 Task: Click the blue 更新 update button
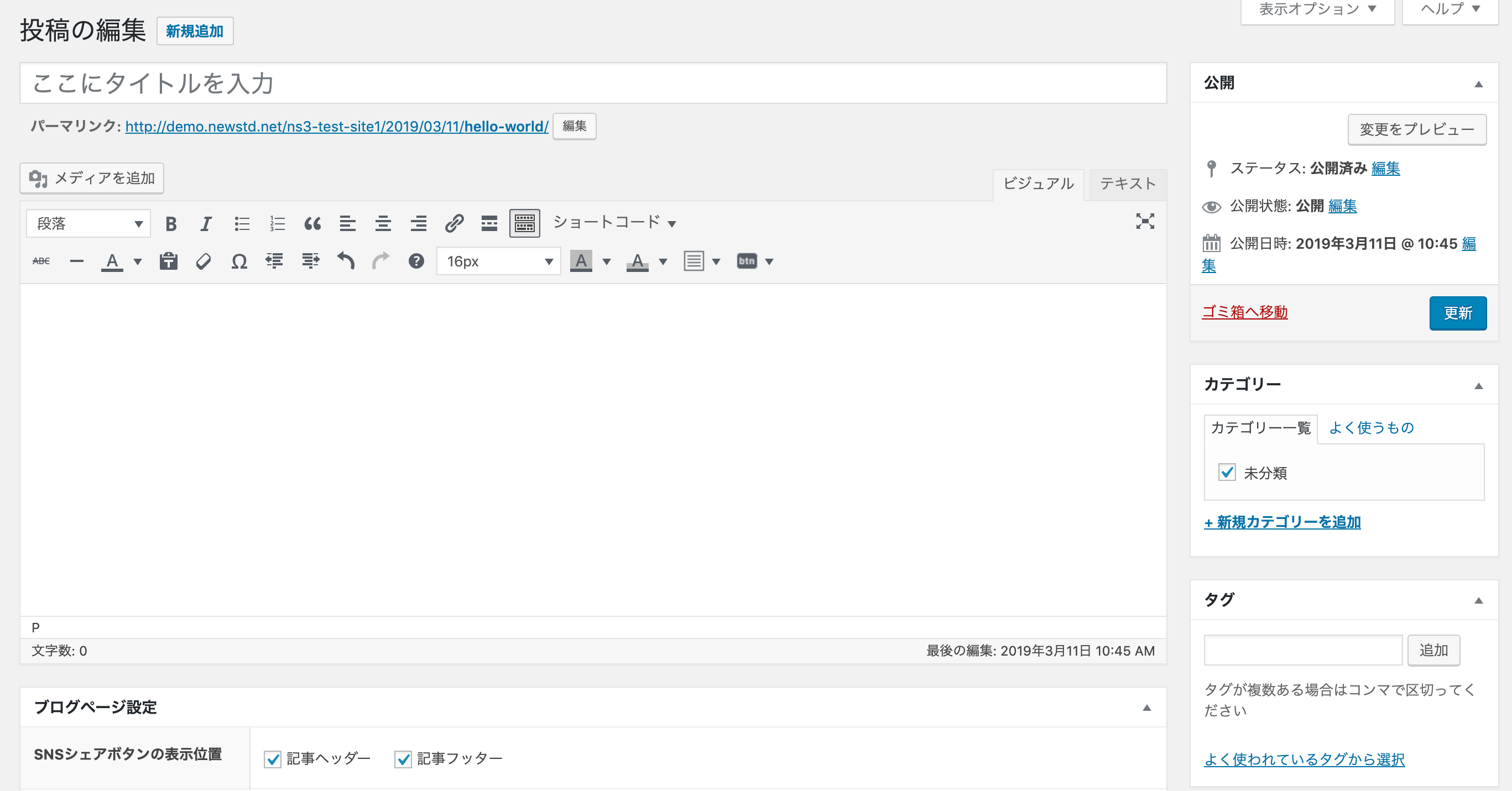[x=1457, y=313]
